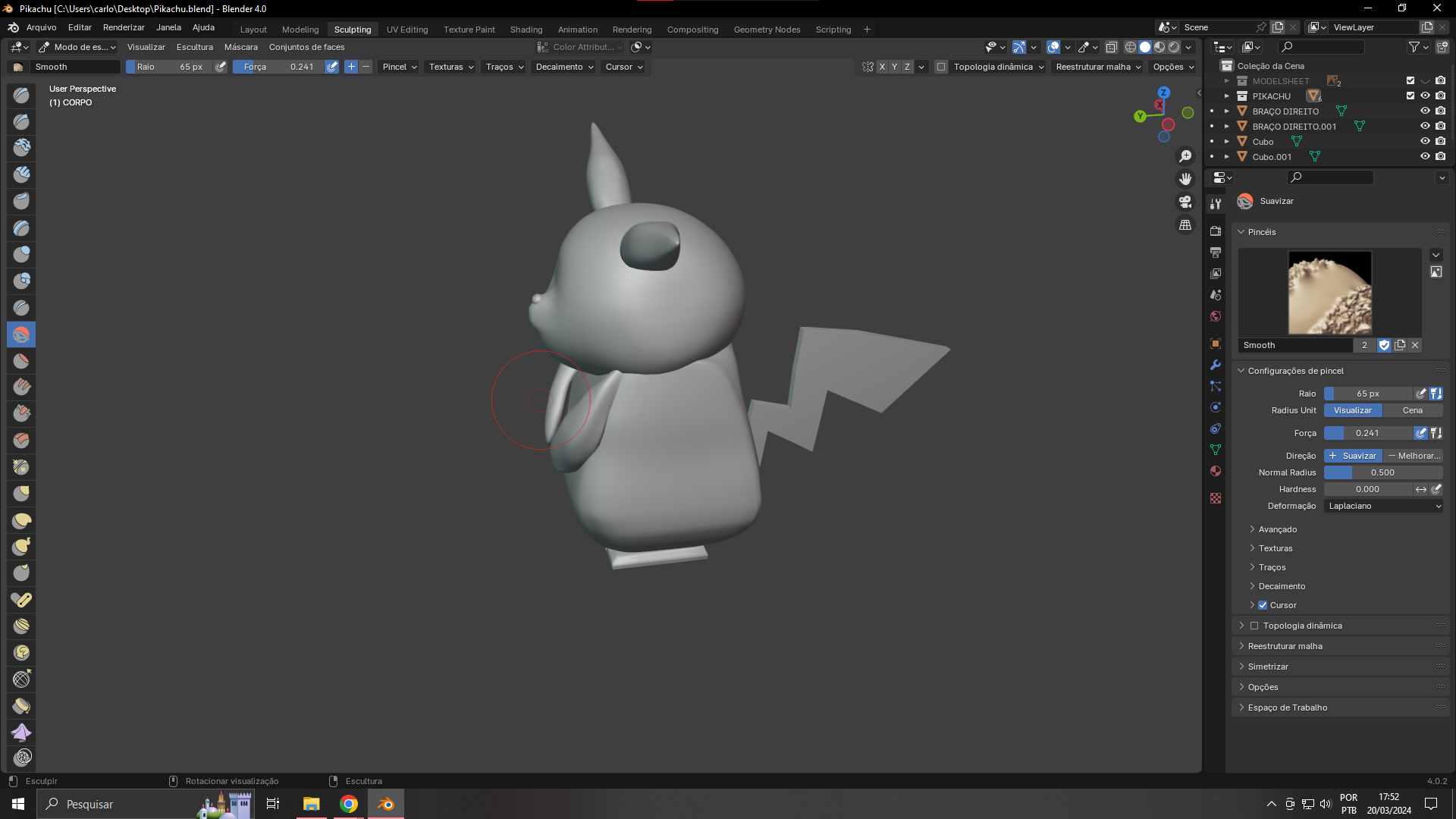Viewport: 1456px width, 819px height.
Task: Open the Modifiers wrench properties tab
Action: click(1216, 365)
